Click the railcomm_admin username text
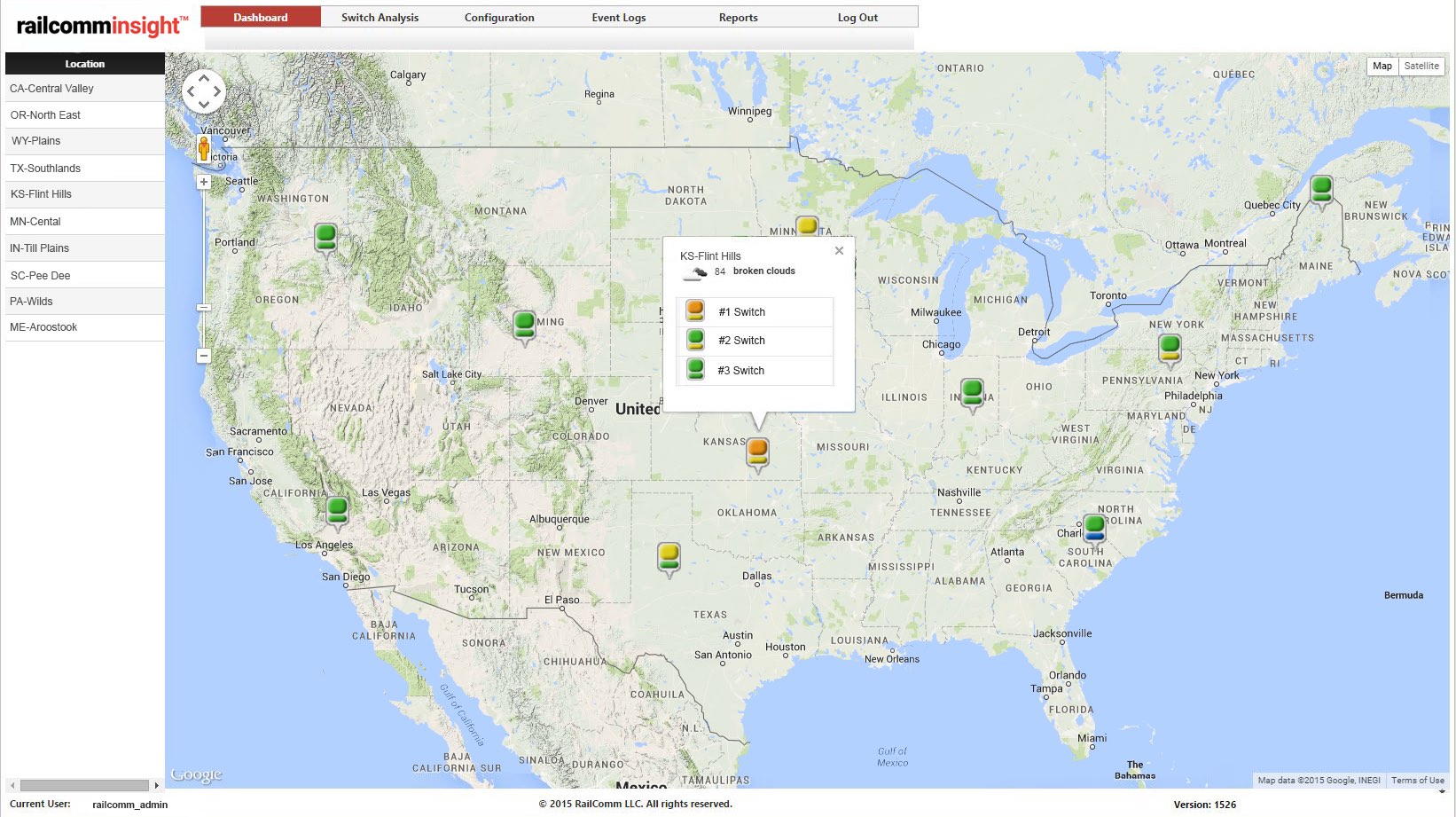Viewport: 1456px width, 817px height. 129,805
